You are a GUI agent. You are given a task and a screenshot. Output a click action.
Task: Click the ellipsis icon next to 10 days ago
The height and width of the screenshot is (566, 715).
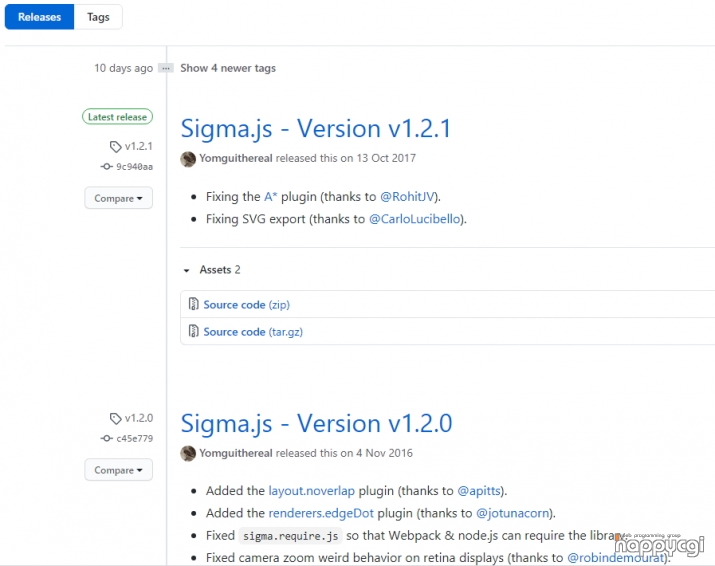(166, 68)
